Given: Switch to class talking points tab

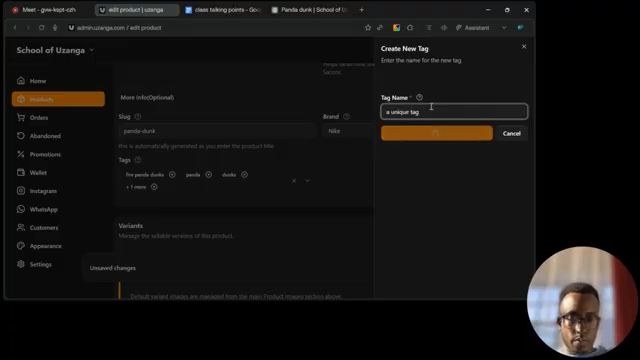Looking at the screenshot, I should 222,10.
